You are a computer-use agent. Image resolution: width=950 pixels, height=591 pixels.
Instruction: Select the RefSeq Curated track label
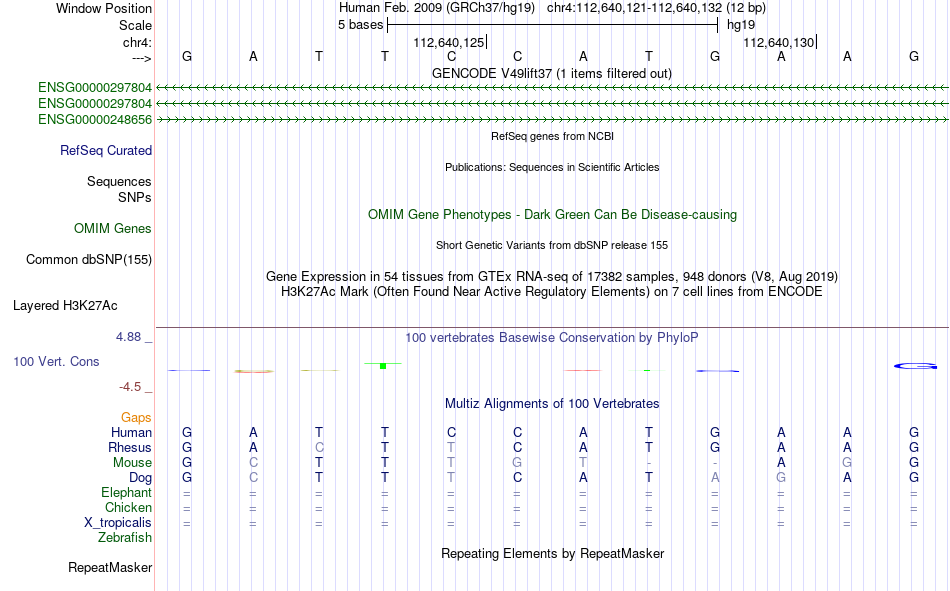[106, 150]
